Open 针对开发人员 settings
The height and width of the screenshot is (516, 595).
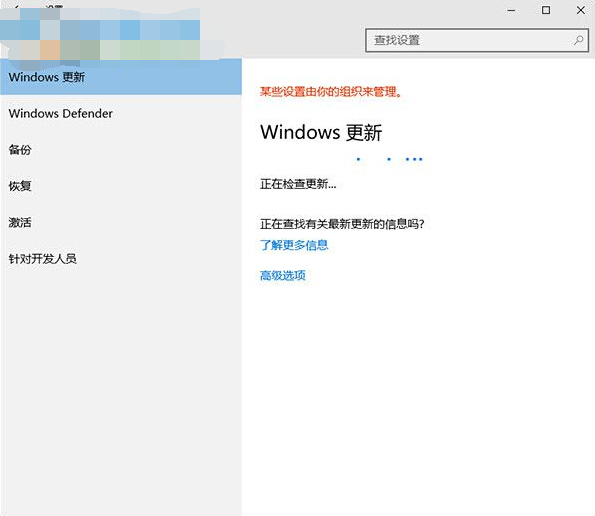(121, 259)
